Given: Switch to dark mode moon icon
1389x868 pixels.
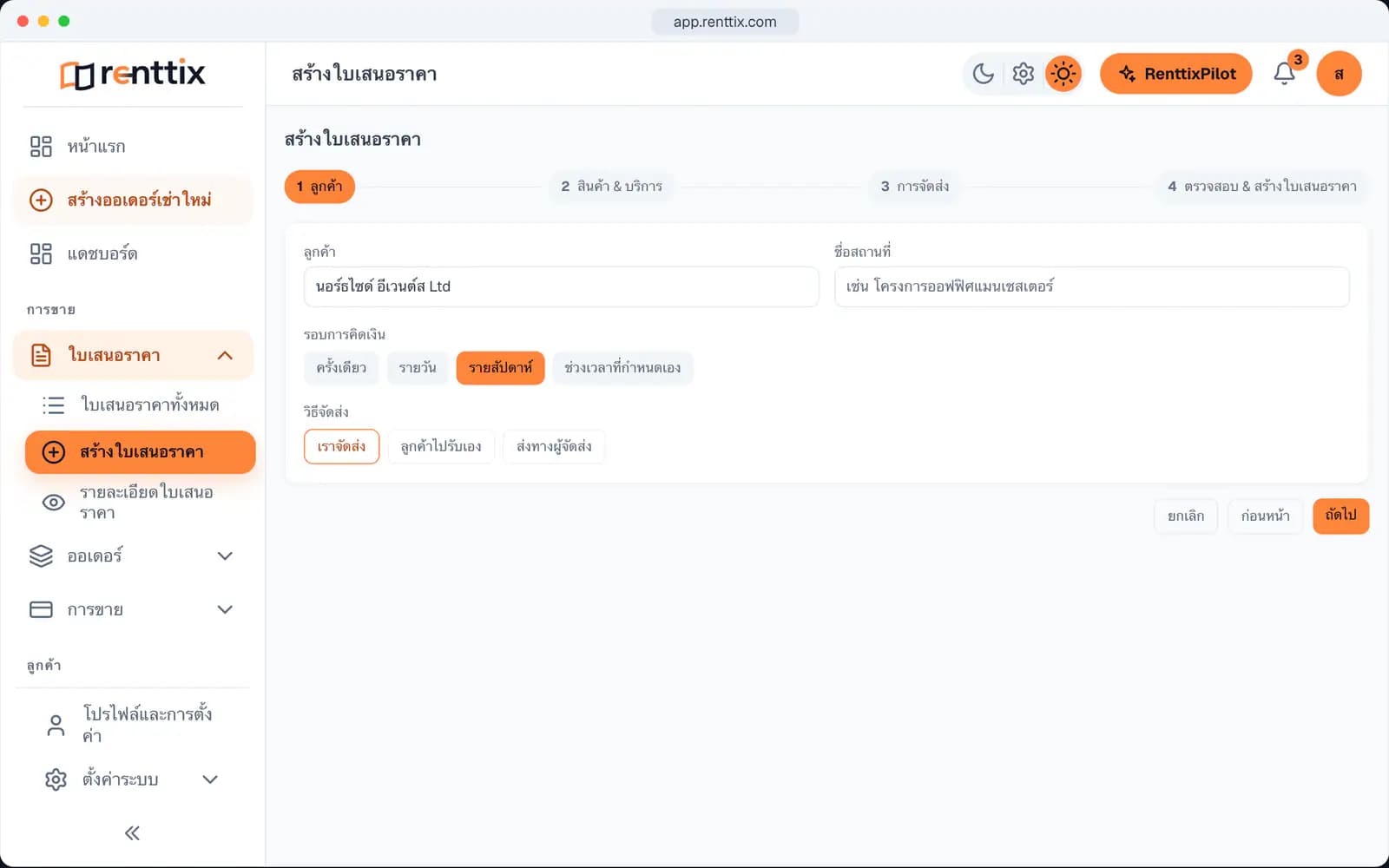Looking at the screenshot, I should tap(983, 74).
